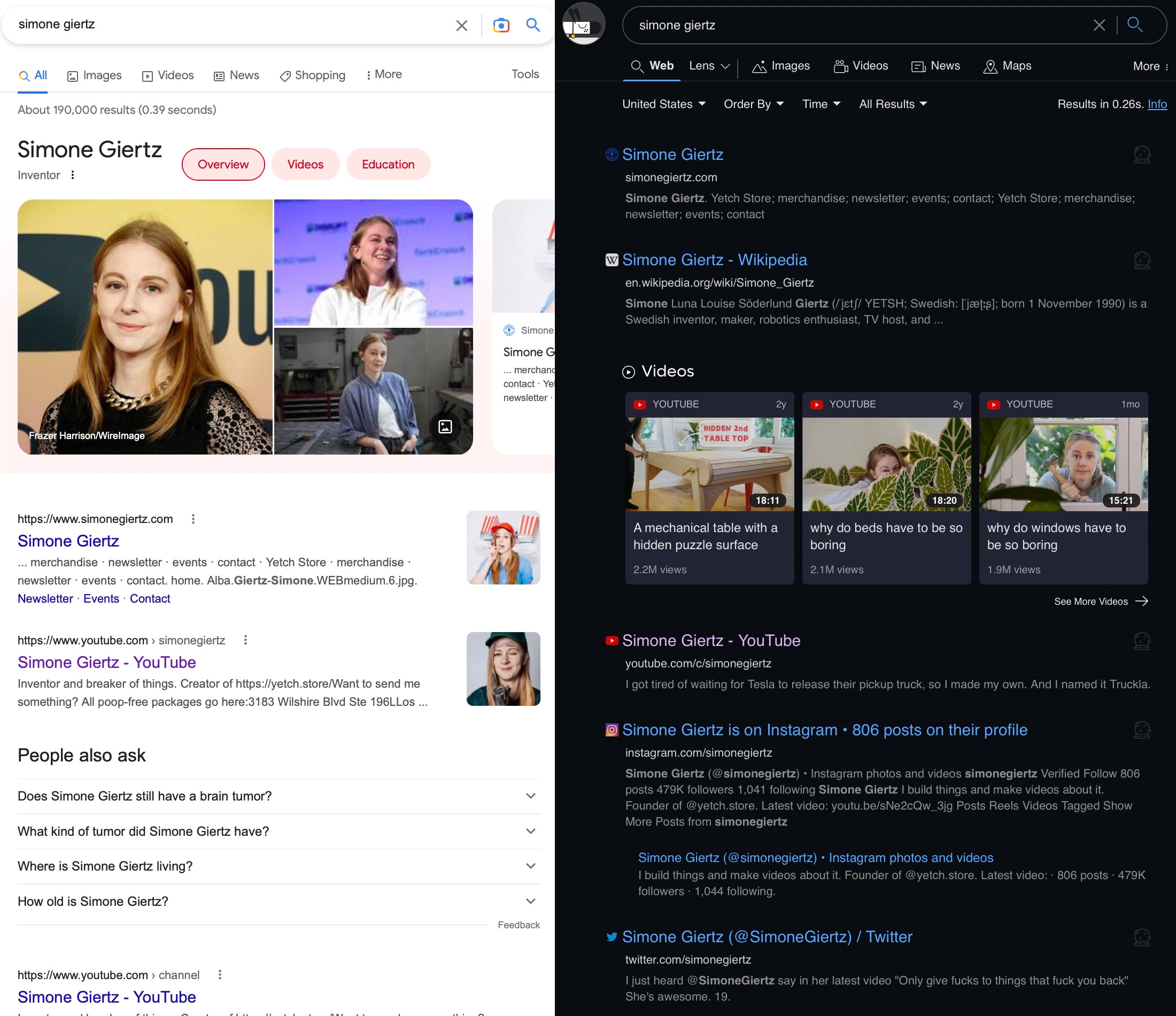Click the Info link next to Kagi result time
The width and height of the screenshot is (1176, 1016).
point(1157,104)
